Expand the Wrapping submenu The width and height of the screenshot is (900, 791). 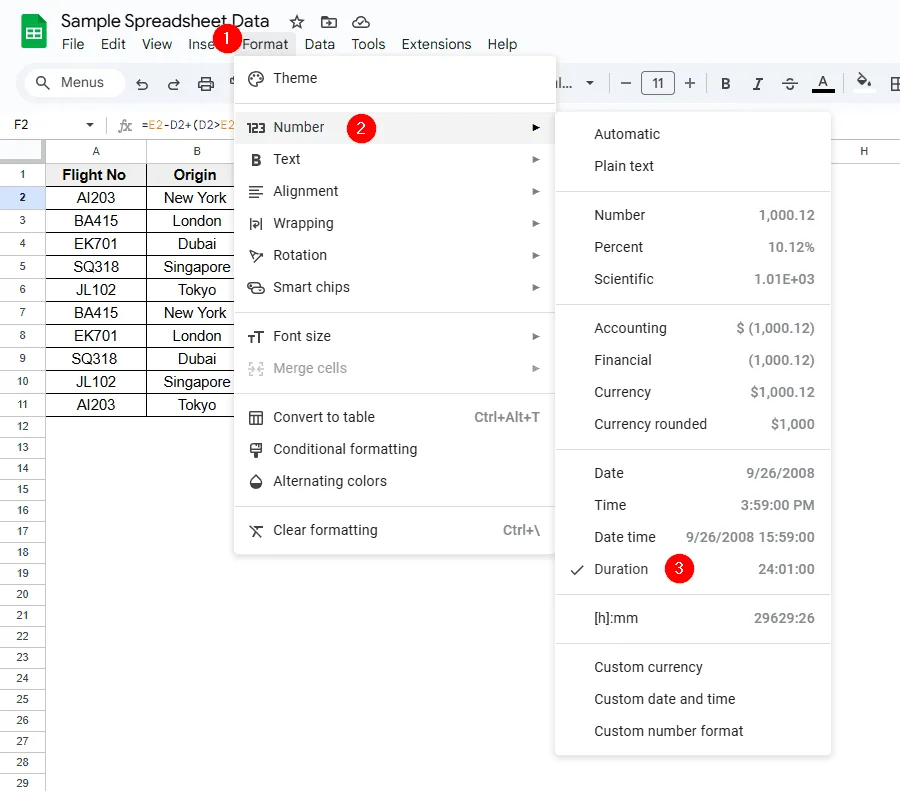tap(395, 223)
